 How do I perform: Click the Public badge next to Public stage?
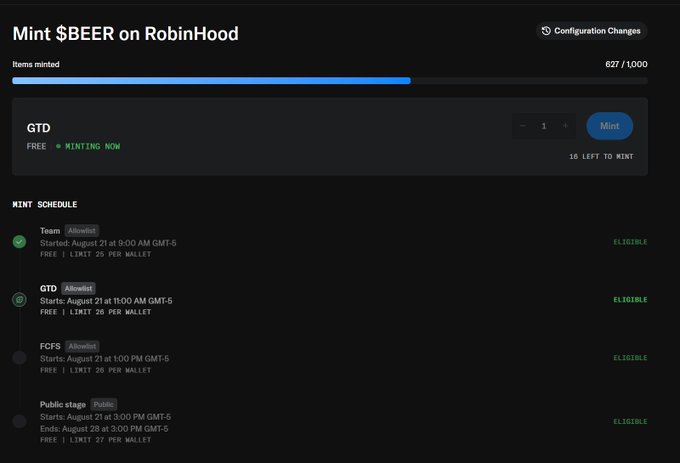point(104,404)
